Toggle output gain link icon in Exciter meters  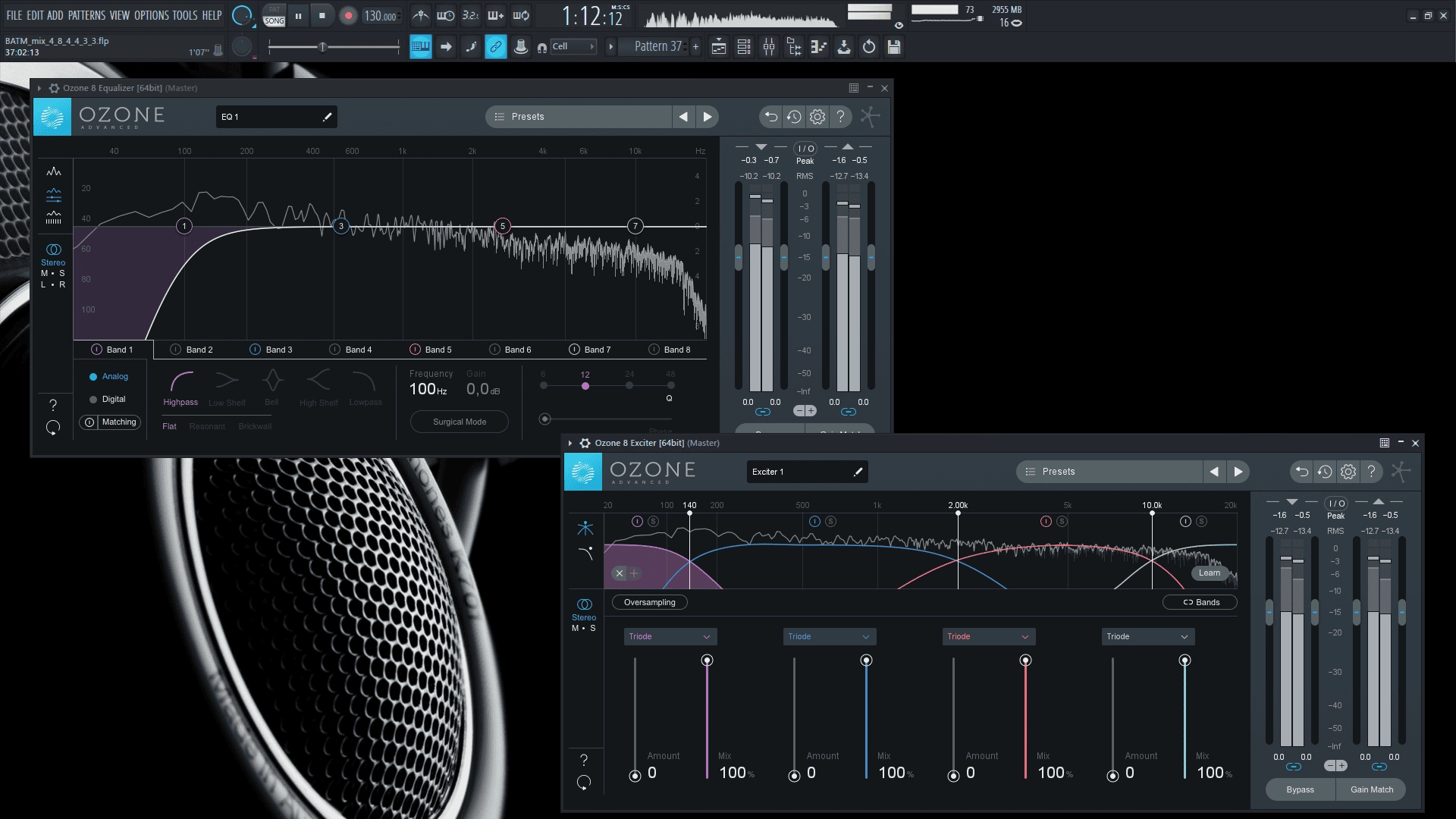[x=1379, y=767]
